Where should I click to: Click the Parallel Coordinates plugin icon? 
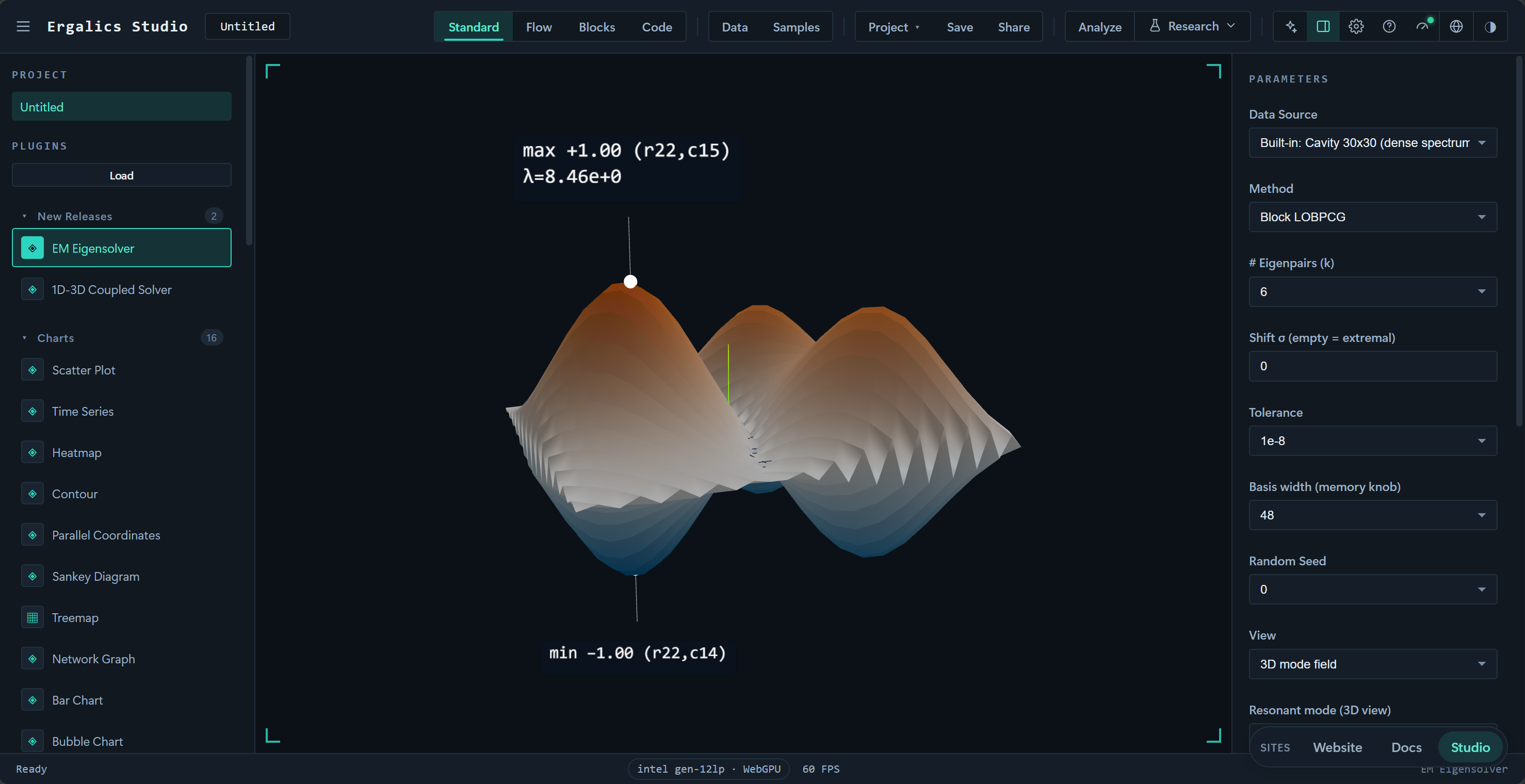point(33,535)
